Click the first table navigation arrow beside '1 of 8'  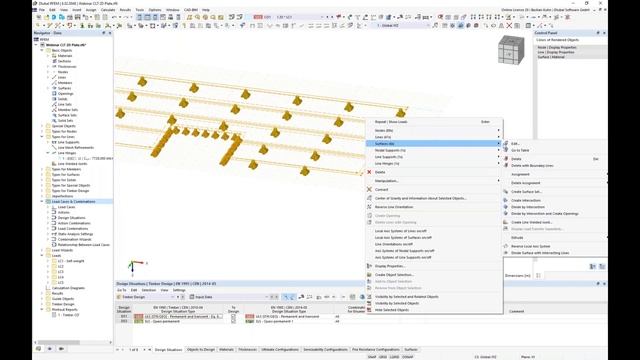tap(117, 350)
